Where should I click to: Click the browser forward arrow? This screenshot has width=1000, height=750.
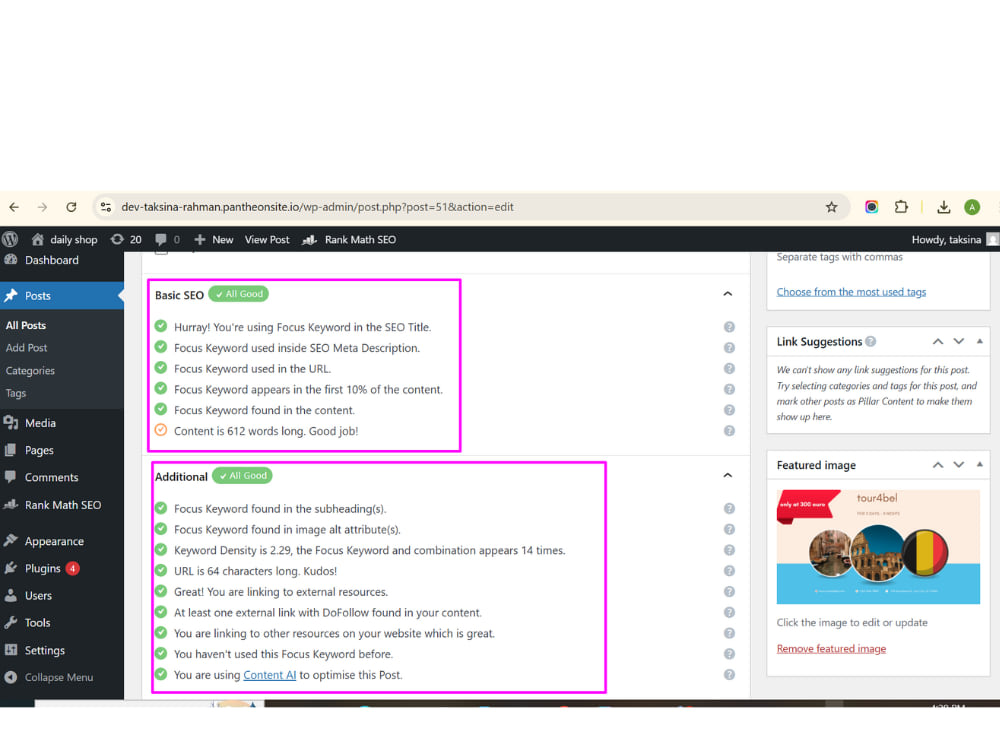click(x=42, y=207)
